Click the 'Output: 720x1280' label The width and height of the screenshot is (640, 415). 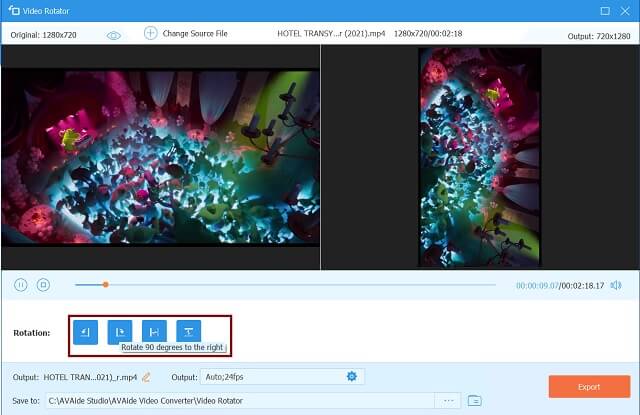click(599, 36)
